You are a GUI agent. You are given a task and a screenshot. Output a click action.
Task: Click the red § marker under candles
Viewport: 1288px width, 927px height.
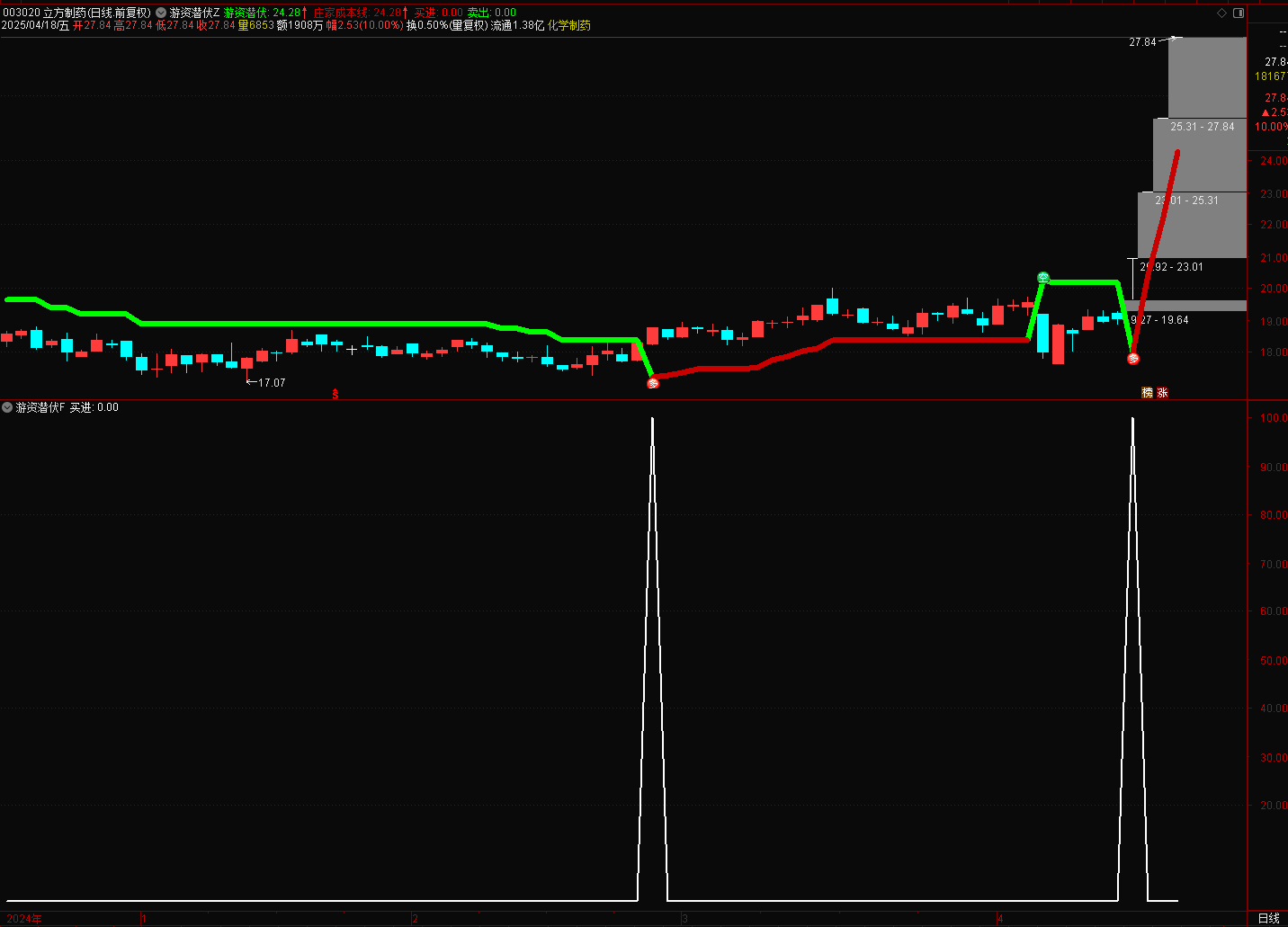[335, 394]
